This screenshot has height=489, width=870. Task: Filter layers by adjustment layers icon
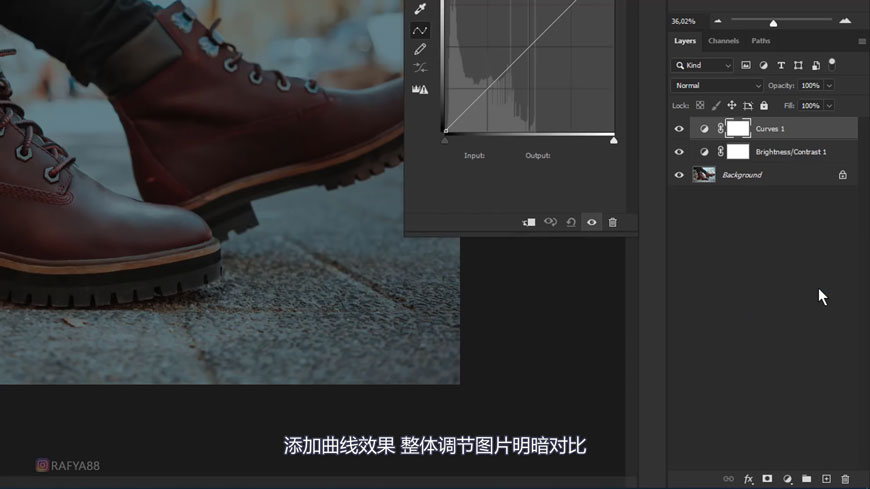tap(763, 65)
